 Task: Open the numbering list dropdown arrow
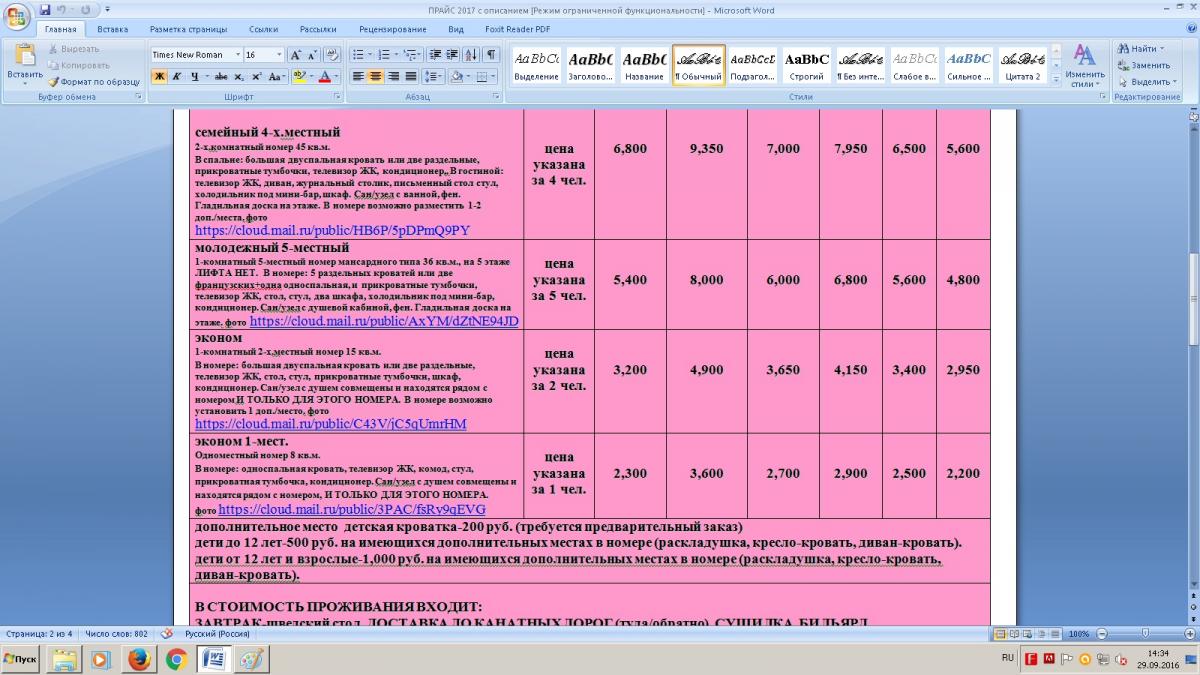tap(397, 55)
